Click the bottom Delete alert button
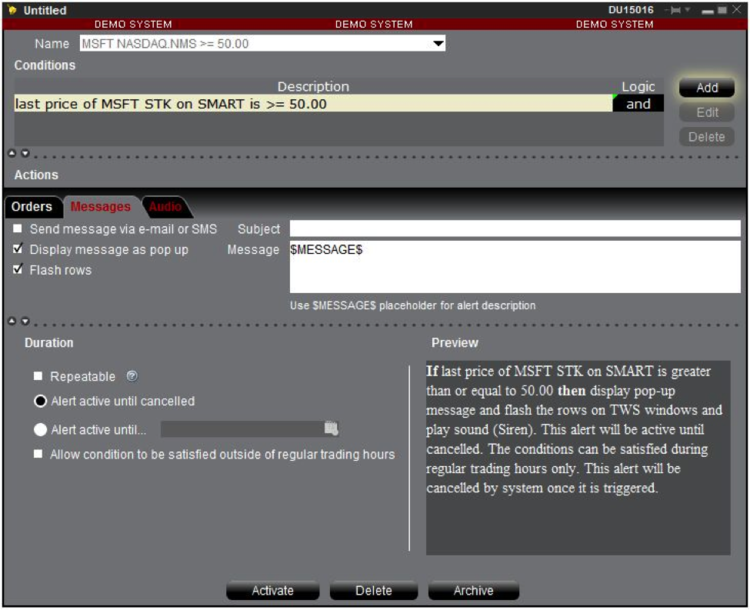Viewport: 750px width, 610px height. [374, 590]
